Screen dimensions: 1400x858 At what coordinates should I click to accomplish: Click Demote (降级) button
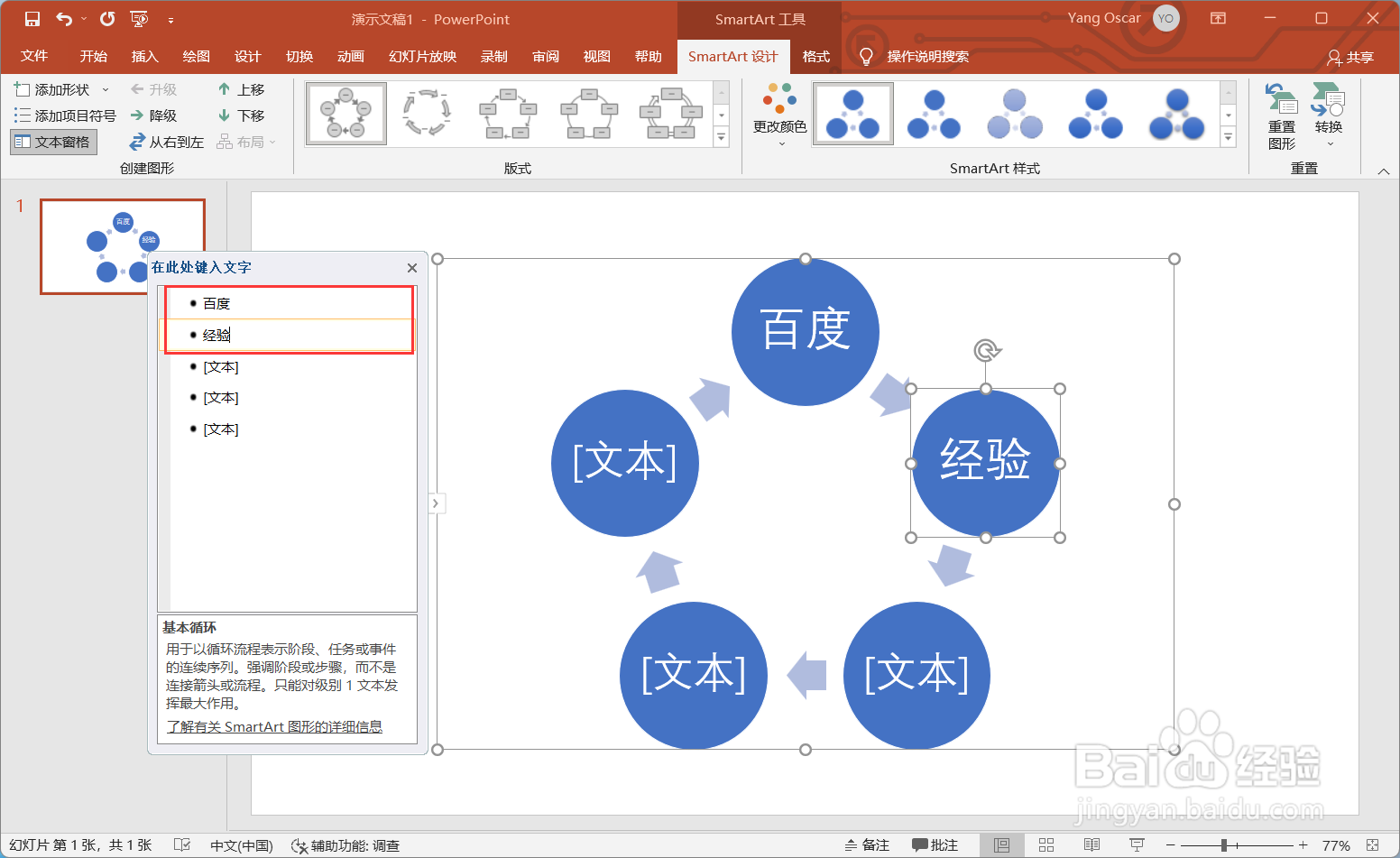tap(153, 115)
